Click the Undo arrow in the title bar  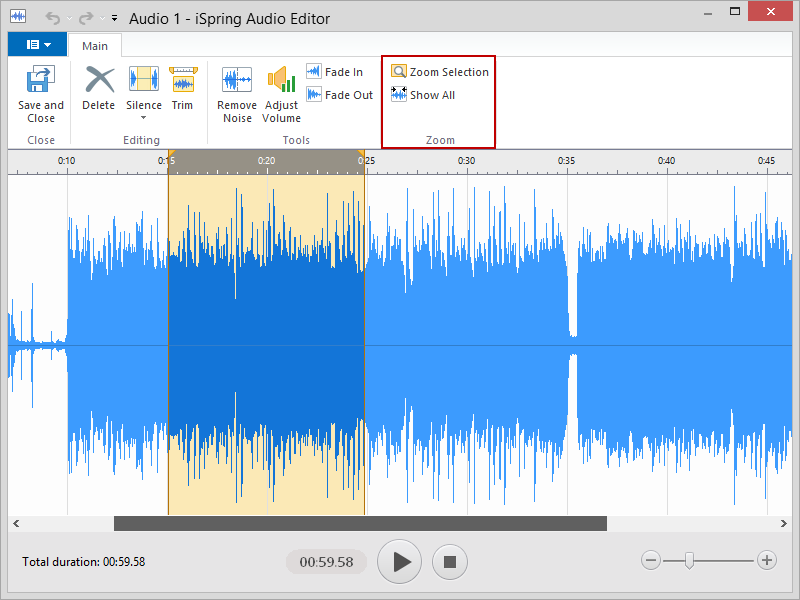click(53, 18)
